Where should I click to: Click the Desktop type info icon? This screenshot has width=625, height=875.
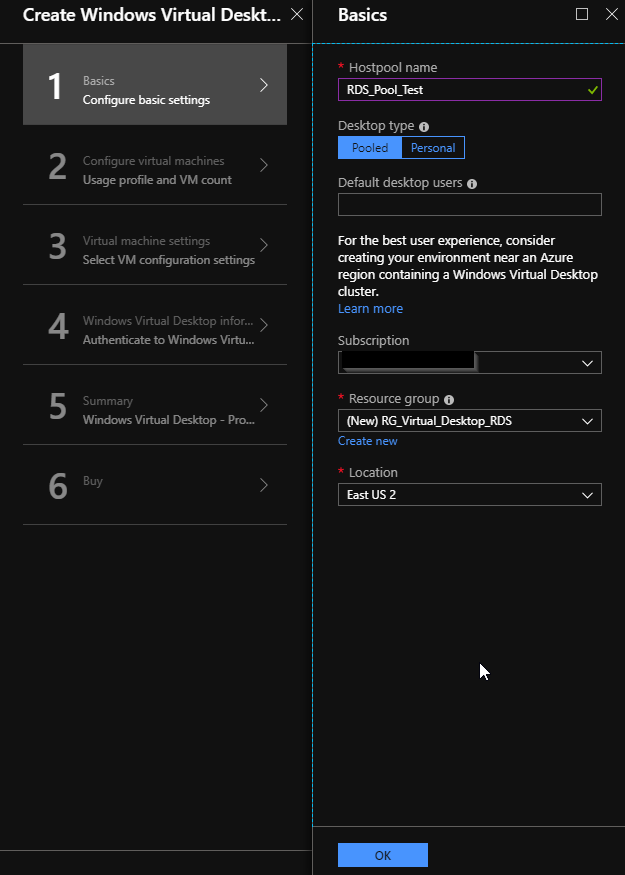click(424, 127)
